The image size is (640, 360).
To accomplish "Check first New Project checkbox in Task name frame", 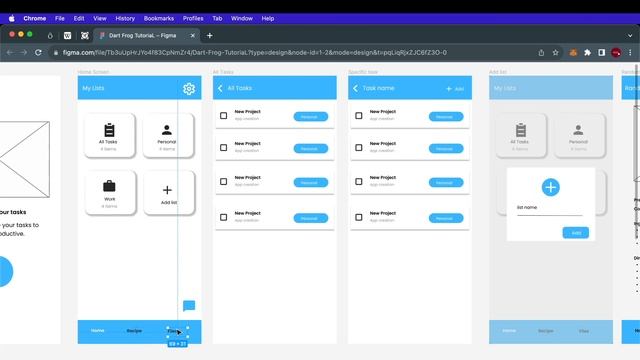I will pos(358,116).
